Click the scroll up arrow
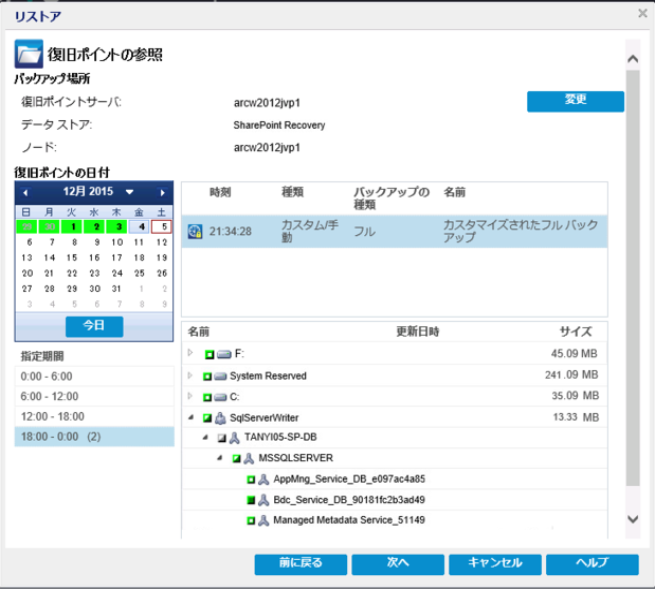This screenshot has height=589, width=655. pyautogui.click(x=633, y=59)
